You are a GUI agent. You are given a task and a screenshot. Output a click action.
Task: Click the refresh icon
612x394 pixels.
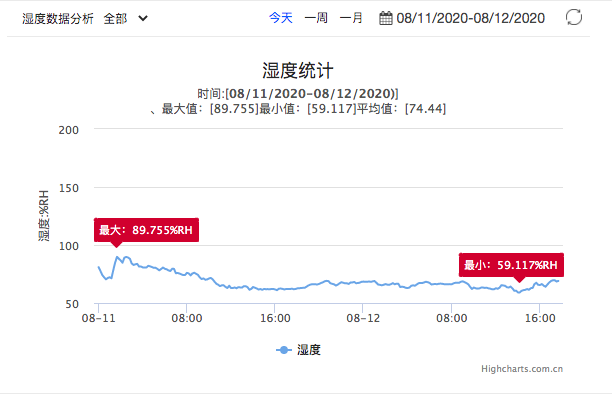pos(574,17)
